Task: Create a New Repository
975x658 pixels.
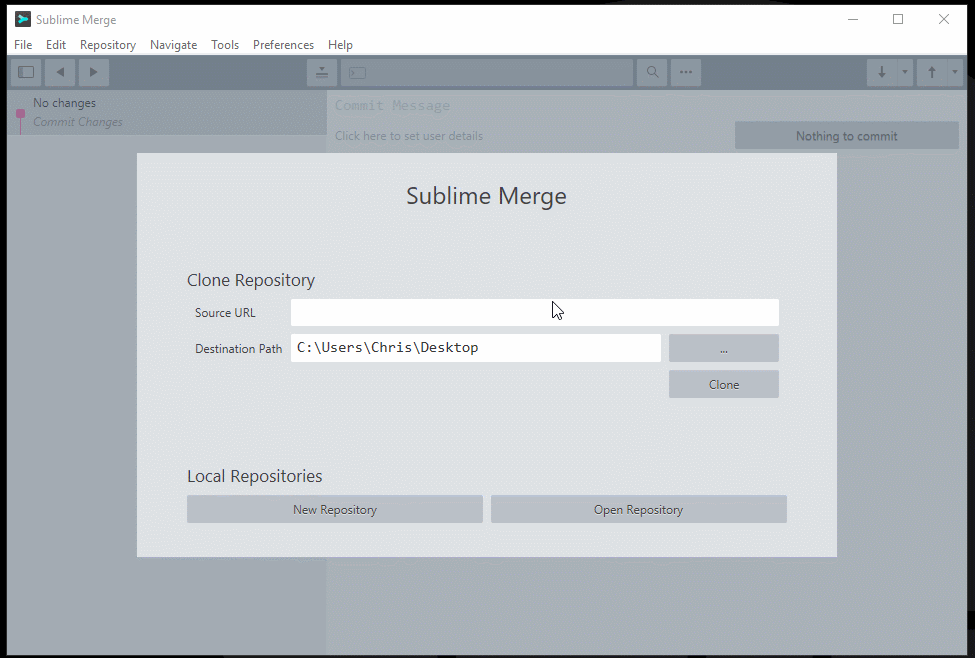Action: coord(335,509)
